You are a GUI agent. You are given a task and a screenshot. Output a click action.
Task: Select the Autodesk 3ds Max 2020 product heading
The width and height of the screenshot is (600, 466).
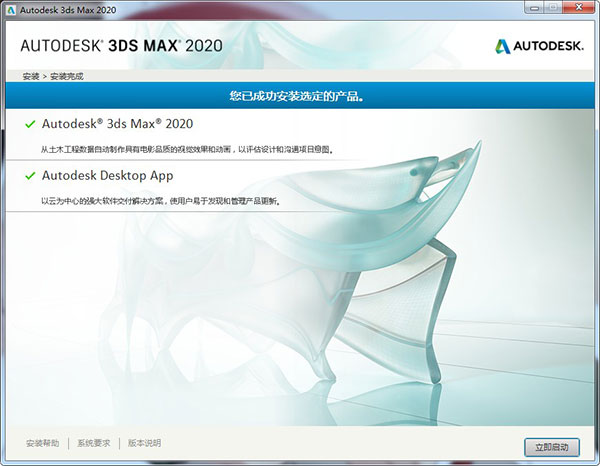click(117, 124)
